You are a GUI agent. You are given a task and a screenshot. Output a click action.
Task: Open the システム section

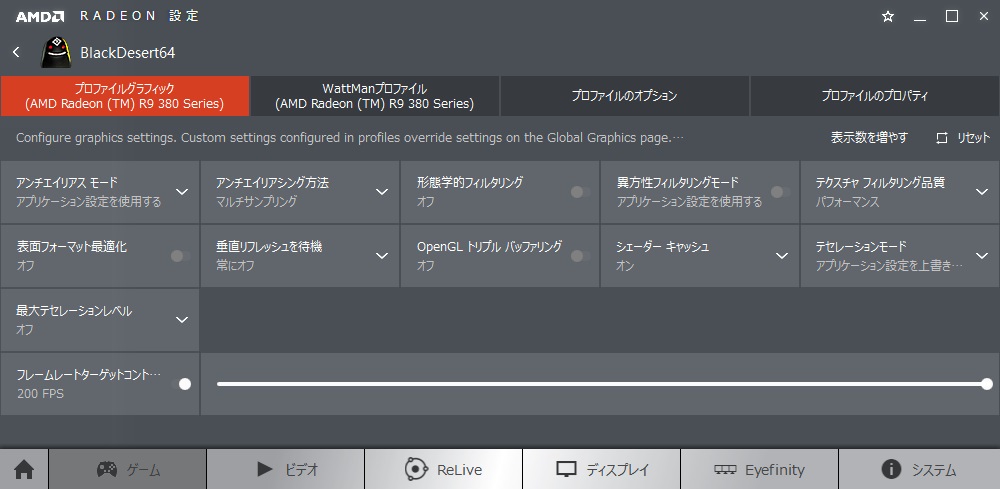click(x=919, y=470)
